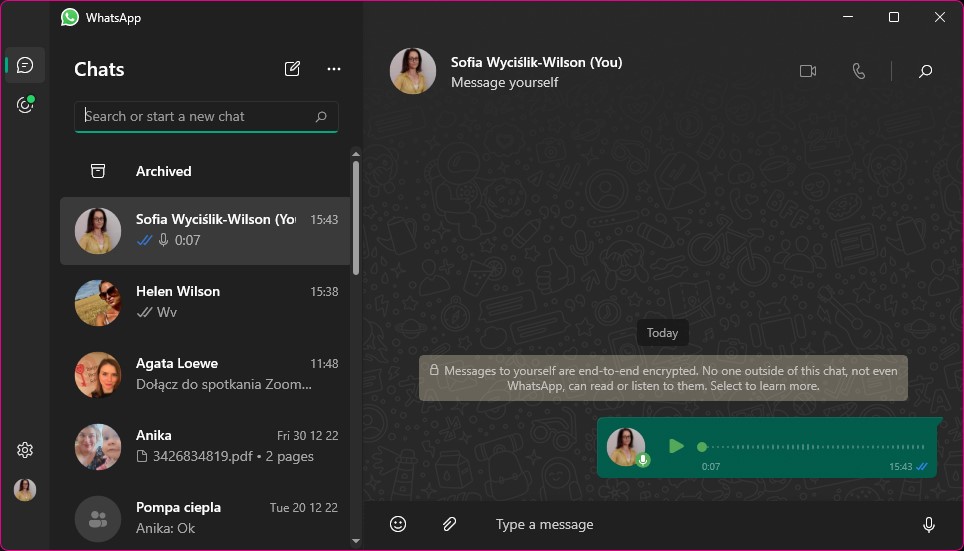
Task: Open the Status tab with green dot
Action: 25,105
